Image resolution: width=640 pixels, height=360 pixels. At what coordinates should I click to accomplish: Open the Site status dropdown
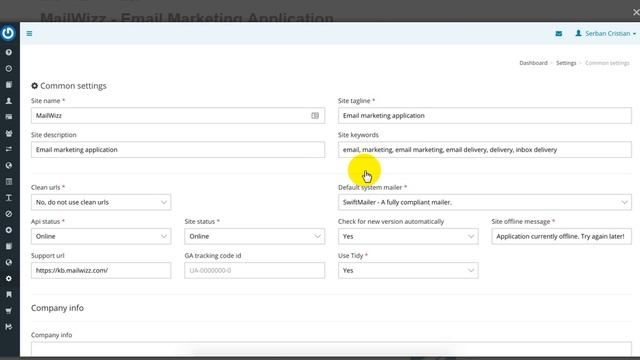[254, 236]
